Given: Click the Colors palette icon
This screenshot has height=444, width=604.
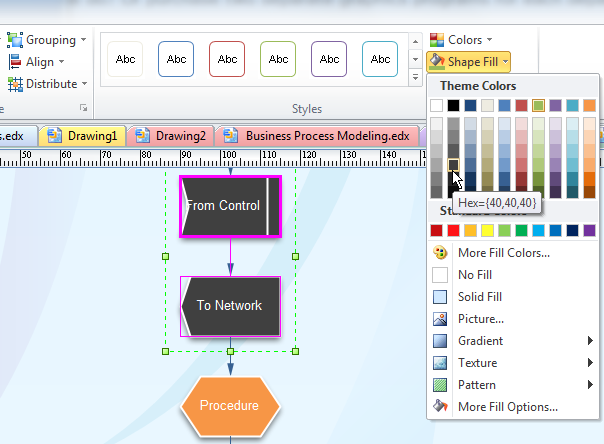Looking at the screenshot, I should coord(437,40).
